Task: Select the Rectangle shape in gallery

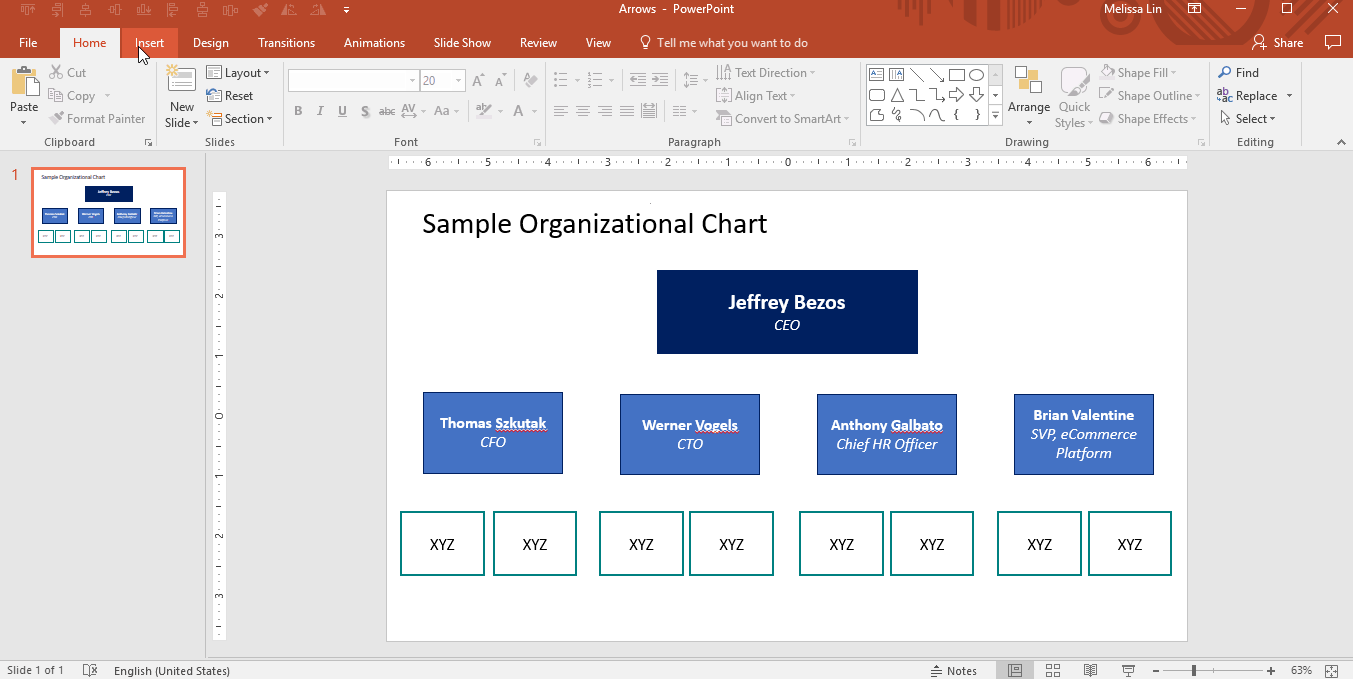Action: coord(957,74)
